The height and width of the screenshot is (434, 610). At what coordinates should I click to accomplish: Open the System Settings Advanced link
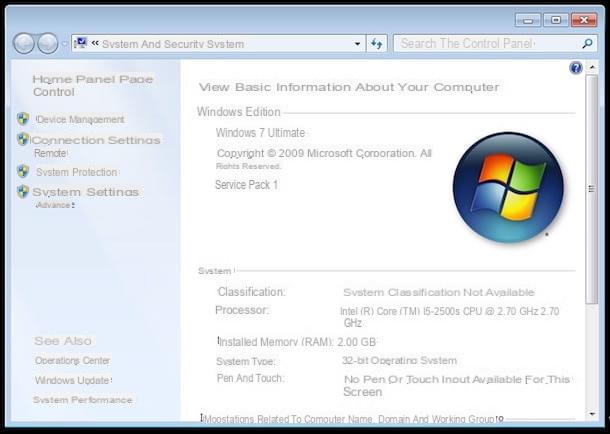click(86, 198)
